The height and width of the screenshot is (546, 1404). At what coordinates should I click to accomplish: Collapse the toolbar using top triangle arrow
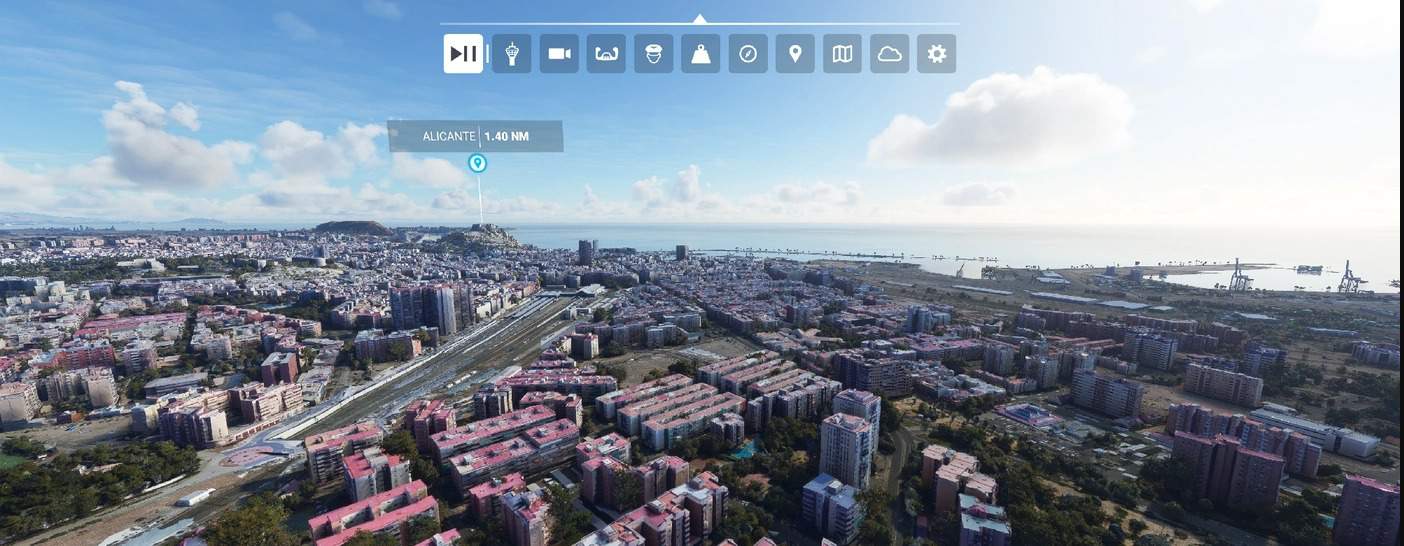[x=700, y=18]
